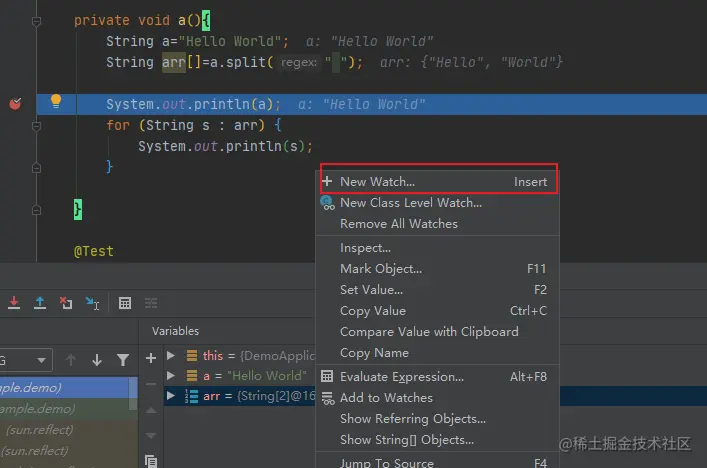Screen dimensions: 707x468
Task: Choose Show String[] Objects... menu item
Action: tap(438, 440)
